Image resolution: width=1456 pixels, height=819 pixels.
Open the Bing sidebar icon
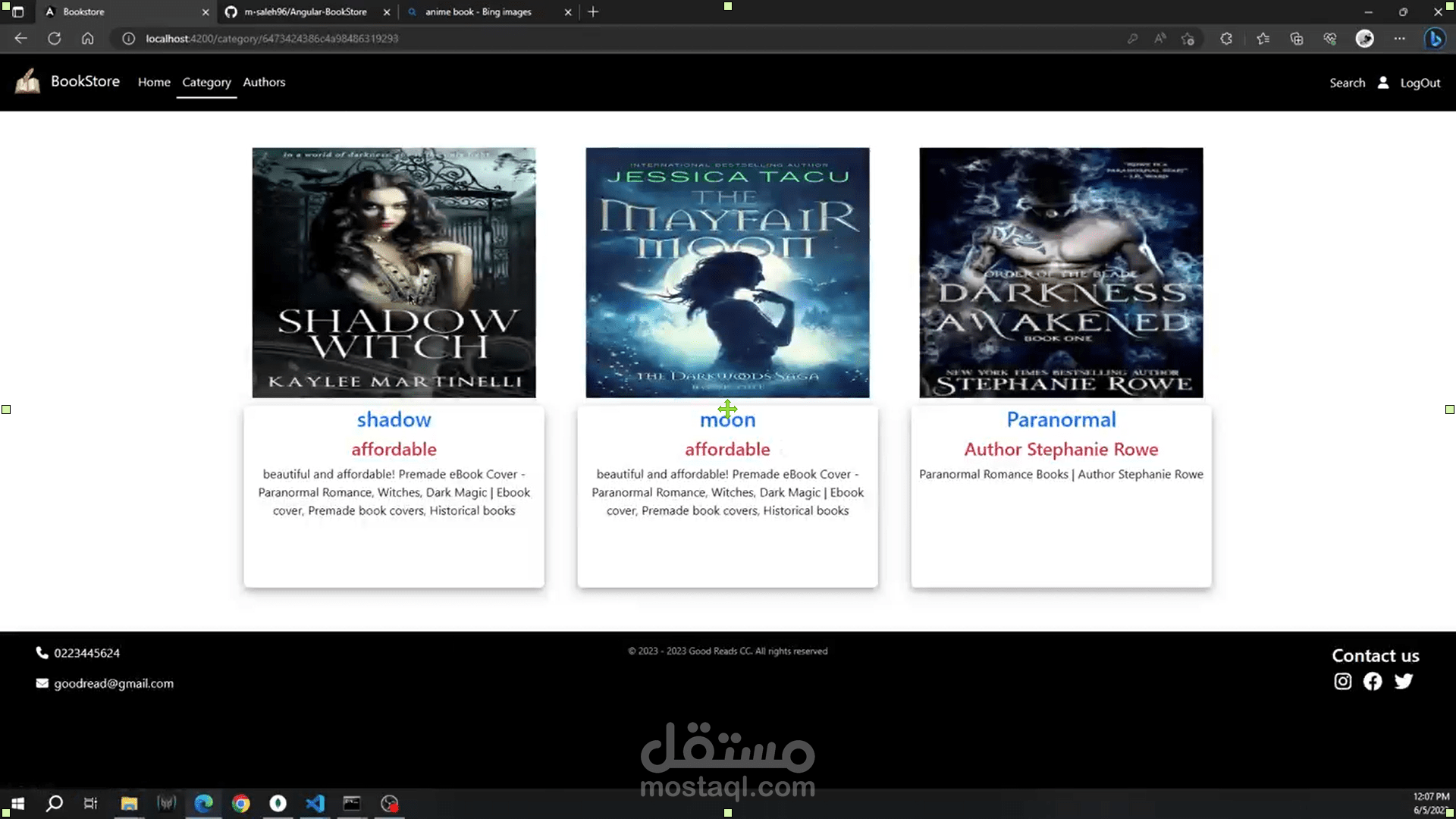tap(1435, 39)
